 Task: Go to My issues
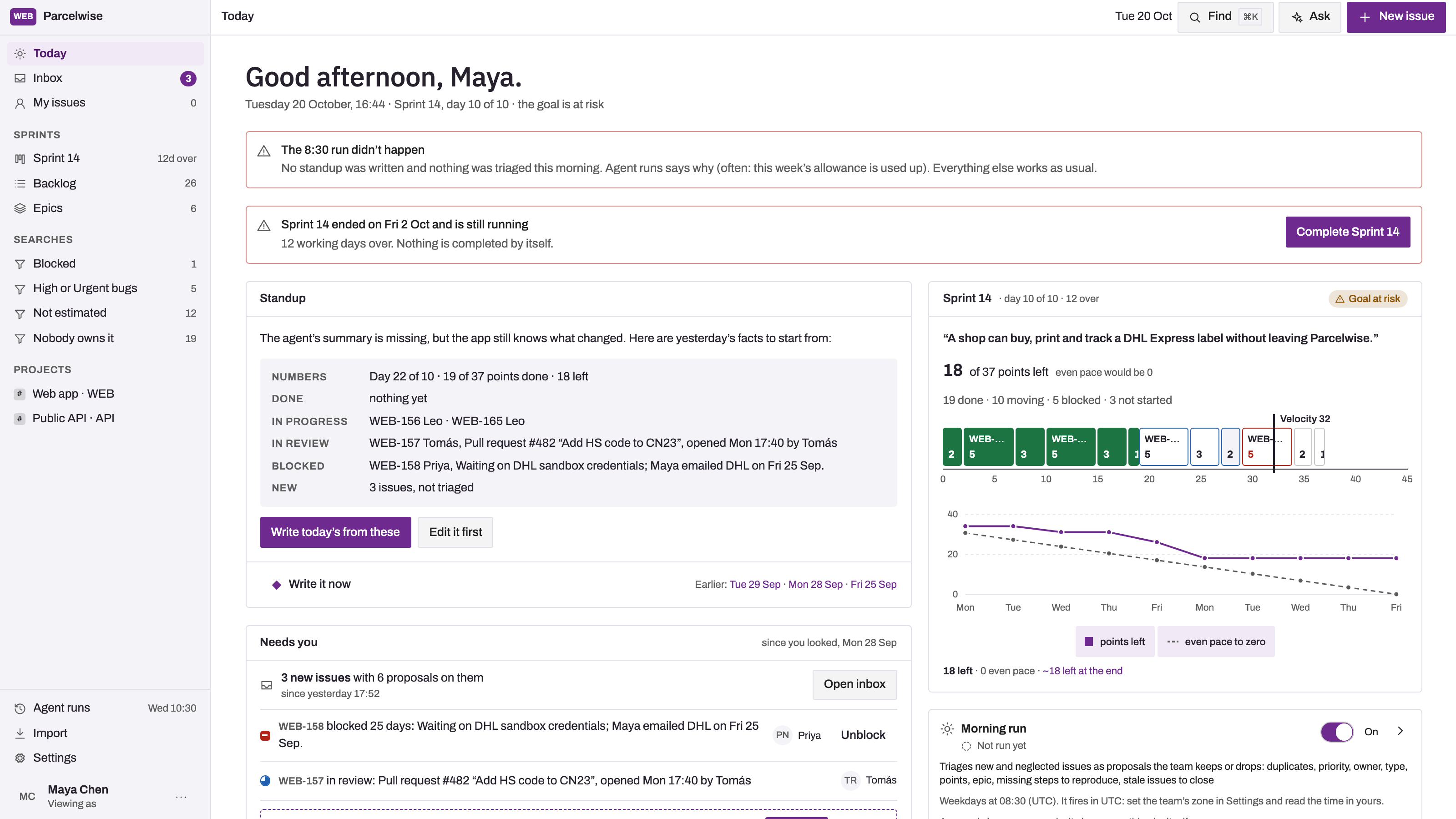(x=105, y=103)
